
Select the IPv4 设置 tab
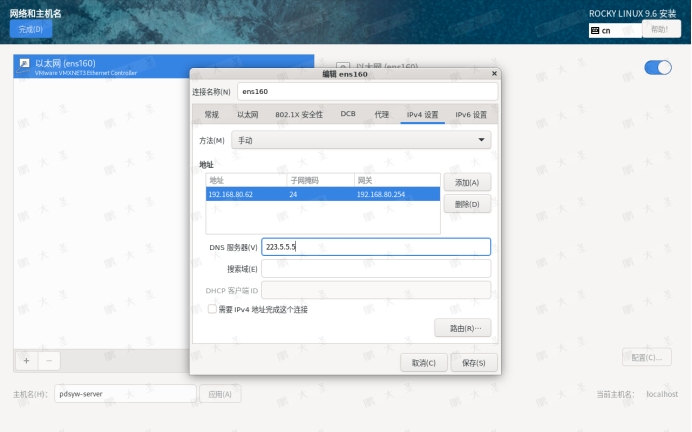pyautogui.click(x=422, y=114)
